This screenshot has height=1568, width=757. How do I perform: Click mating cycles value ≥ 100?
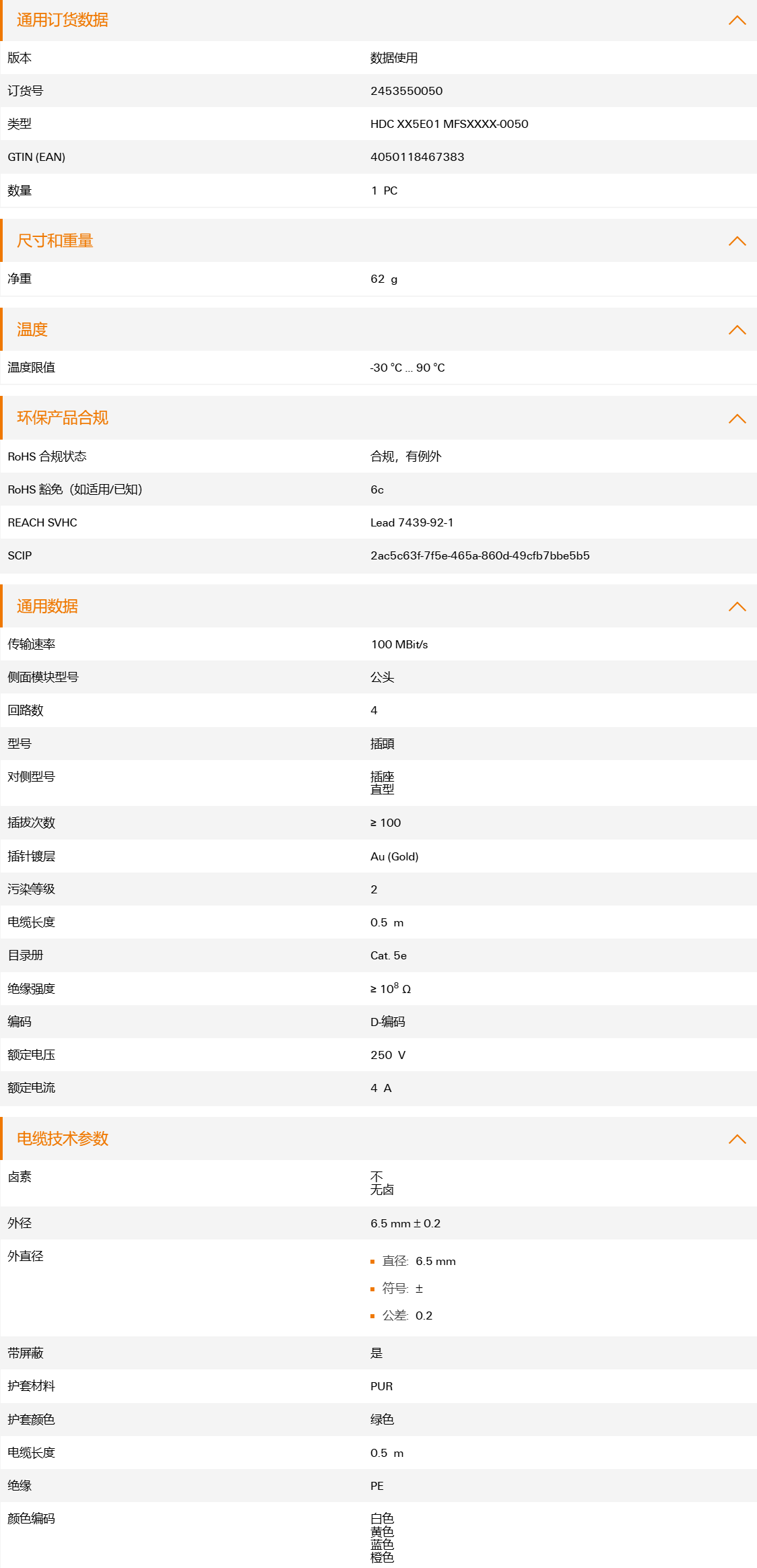386,823
